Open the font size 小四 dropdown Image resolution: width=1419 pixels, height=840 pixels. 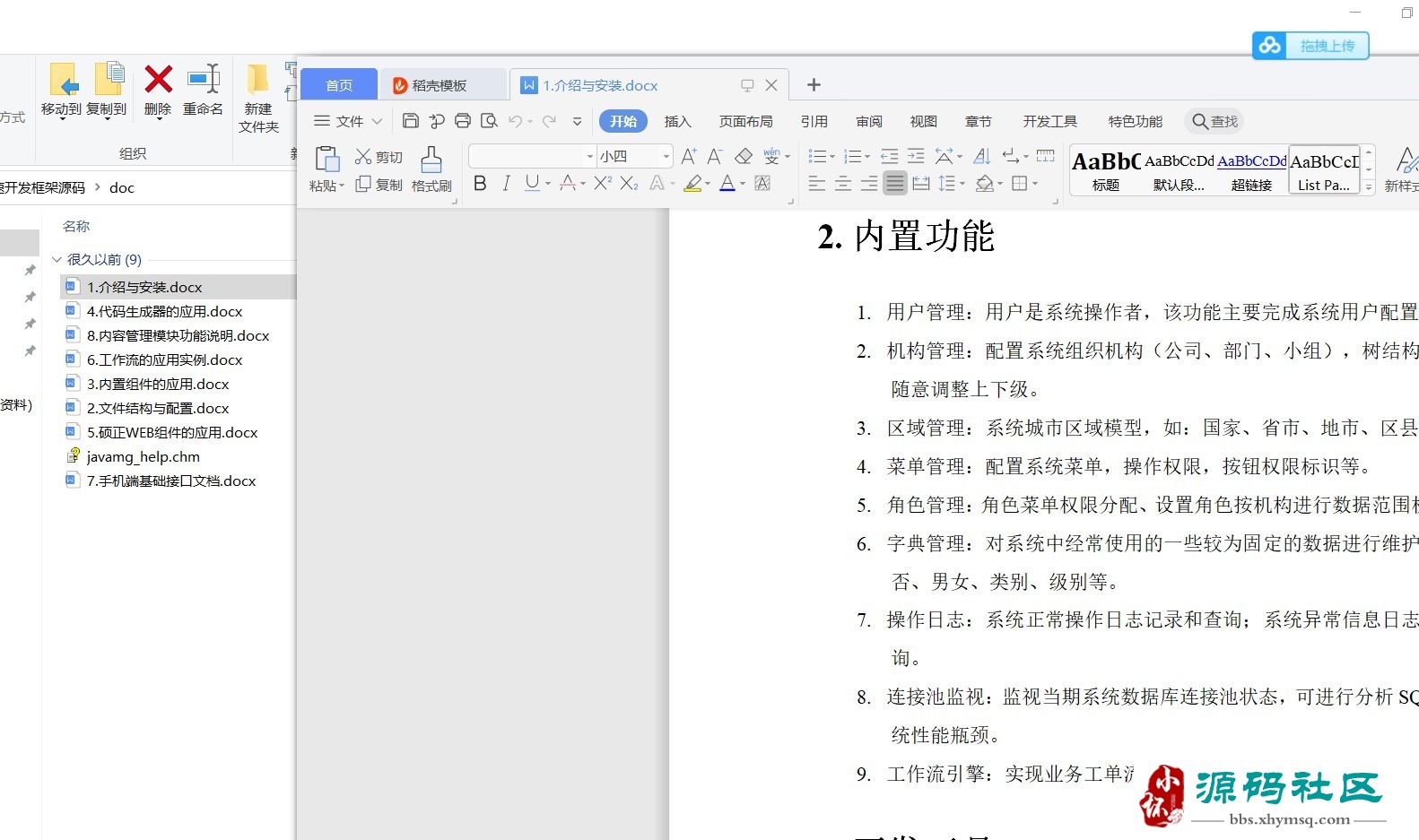click(666, 156)
